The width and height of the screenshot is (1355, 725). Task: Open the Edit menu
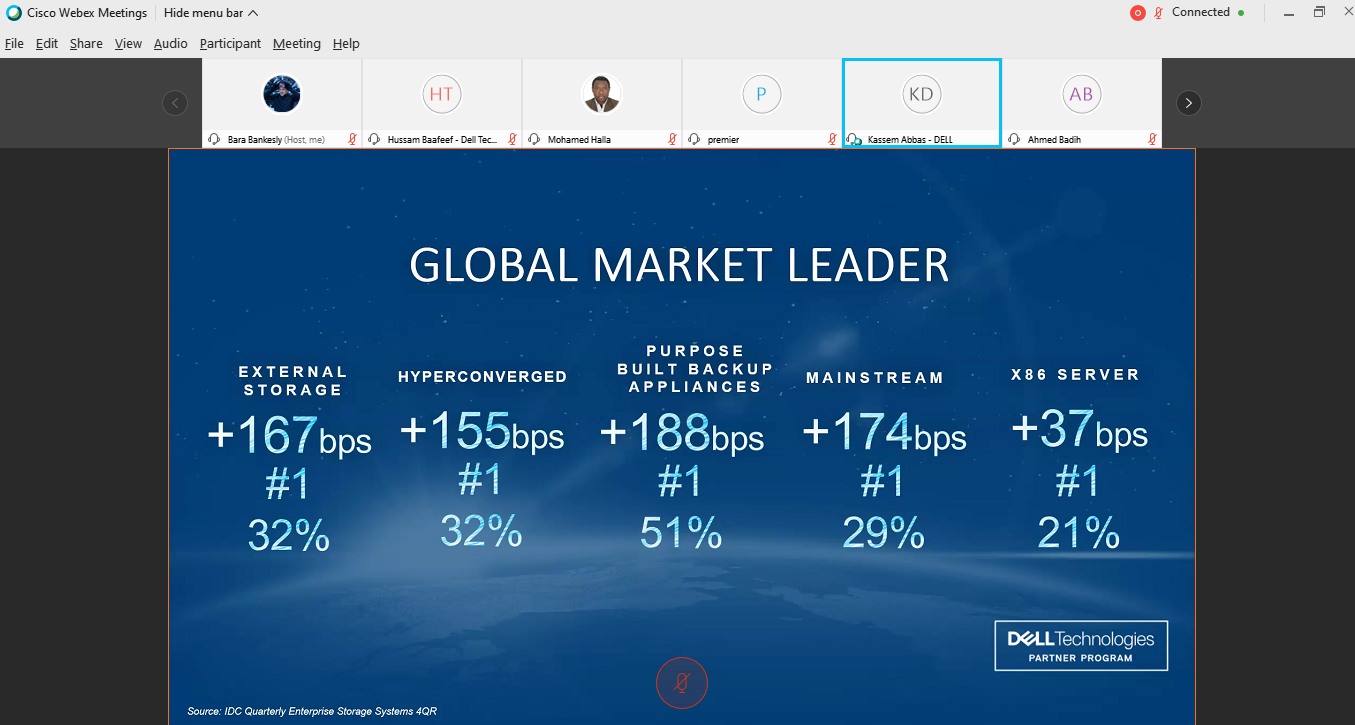pos(47,44)
